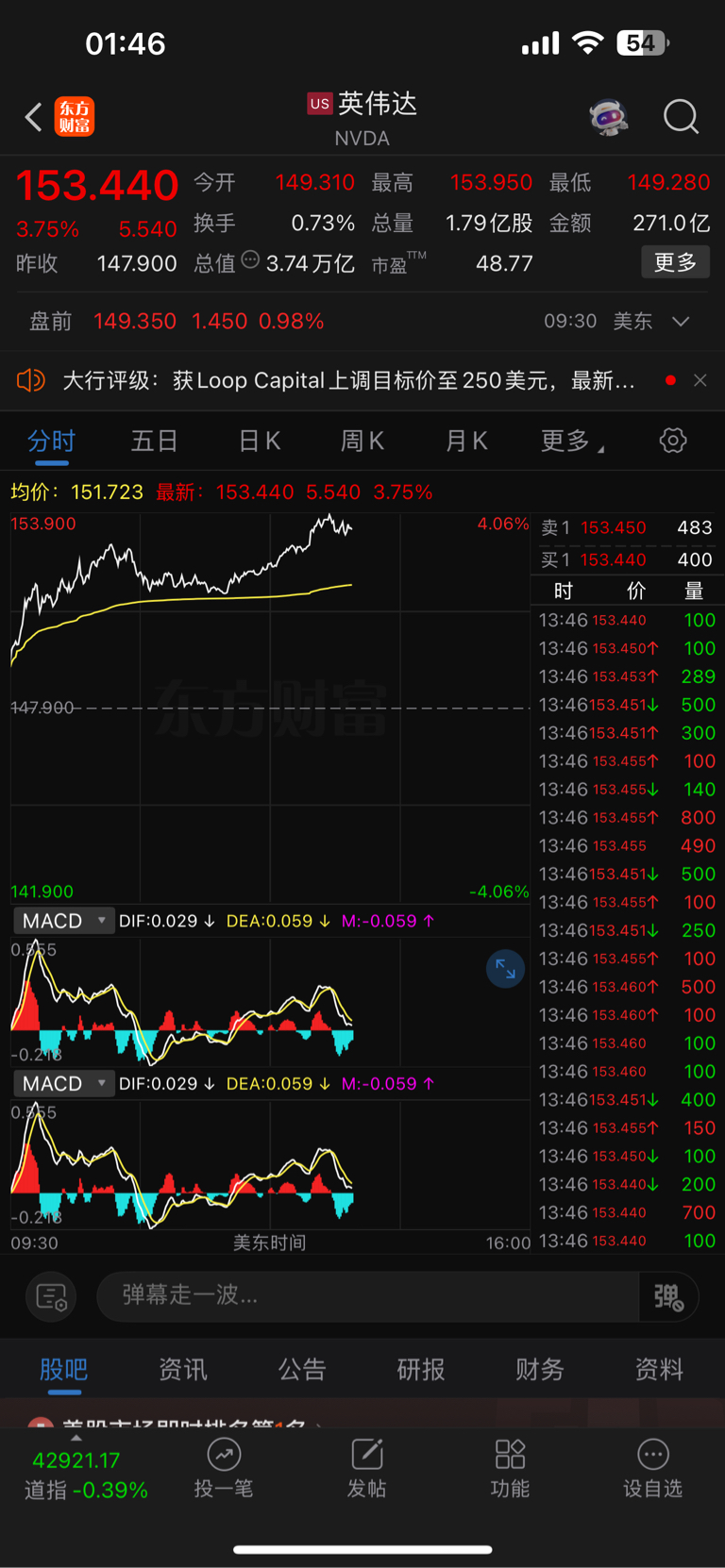Select the 股吧 tab
Image resolution: width=725 pixels, height=1568 pixels.
64,1369
